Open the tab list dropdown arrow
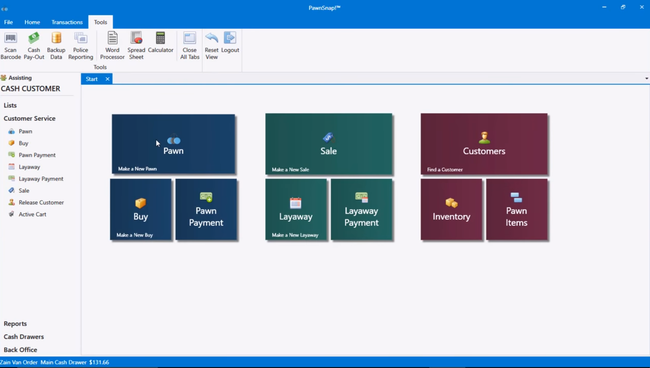This screenshot has height=368, width=650. tap(646, 78)
